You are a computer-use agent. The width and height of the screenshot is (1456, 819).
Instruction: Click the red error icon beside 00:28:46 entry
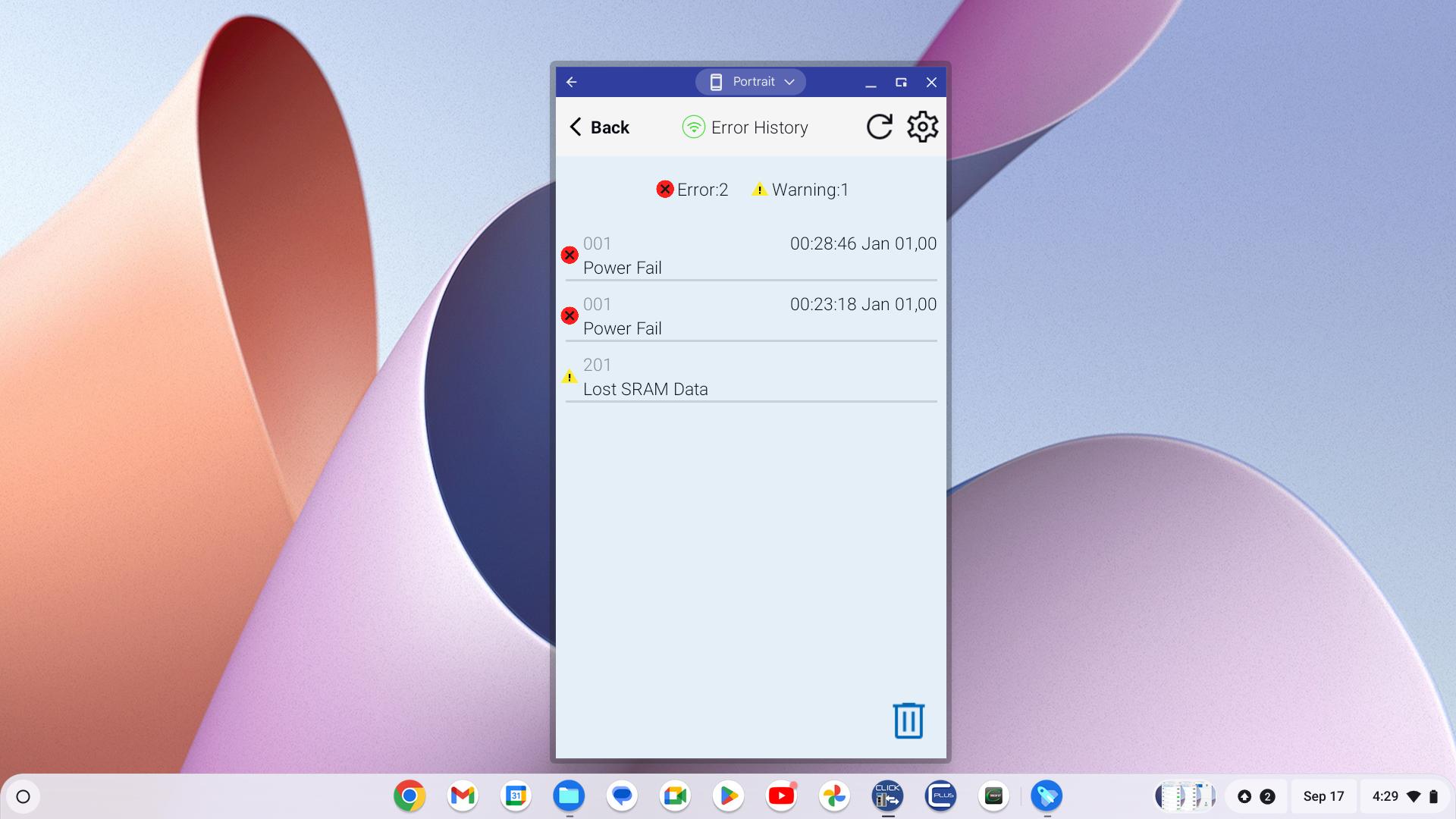click(x=570, y=255)
